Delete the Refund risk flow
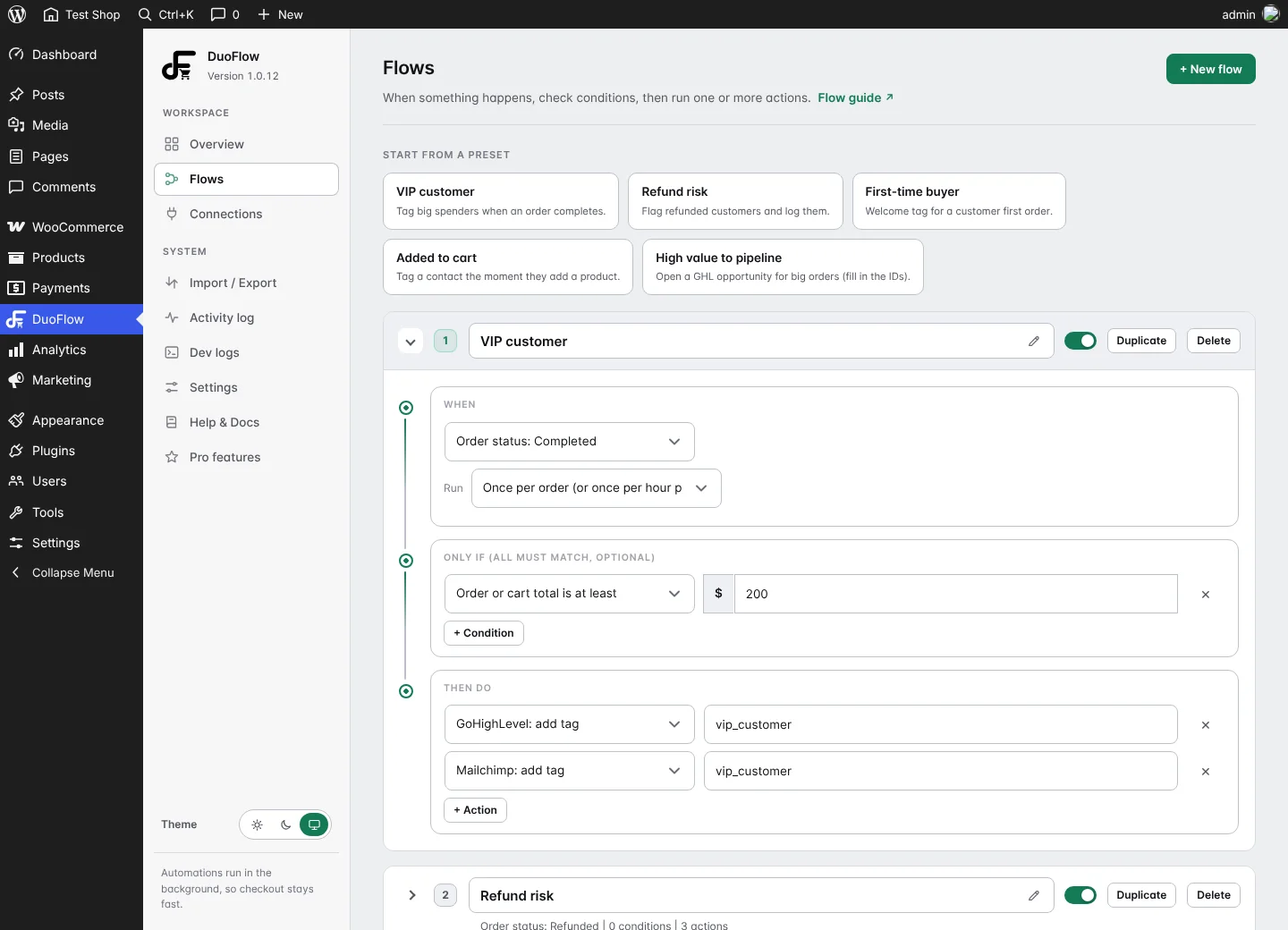The image size is (1288, 930). coord(1214,895)
